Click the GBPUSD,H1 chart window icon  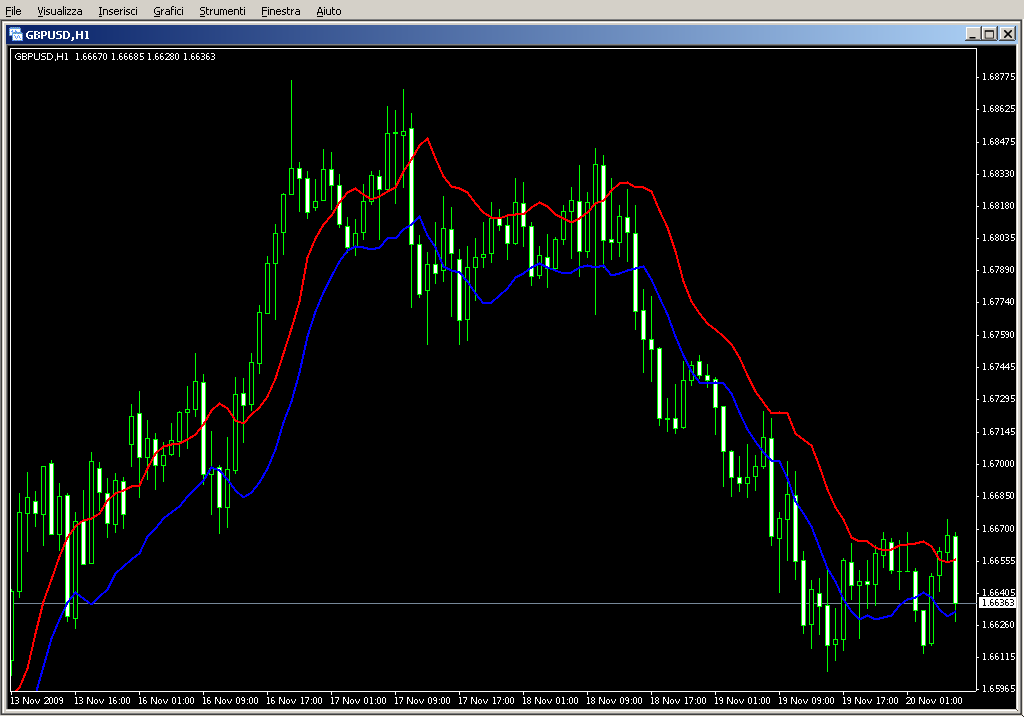click(x=16, y=35)
